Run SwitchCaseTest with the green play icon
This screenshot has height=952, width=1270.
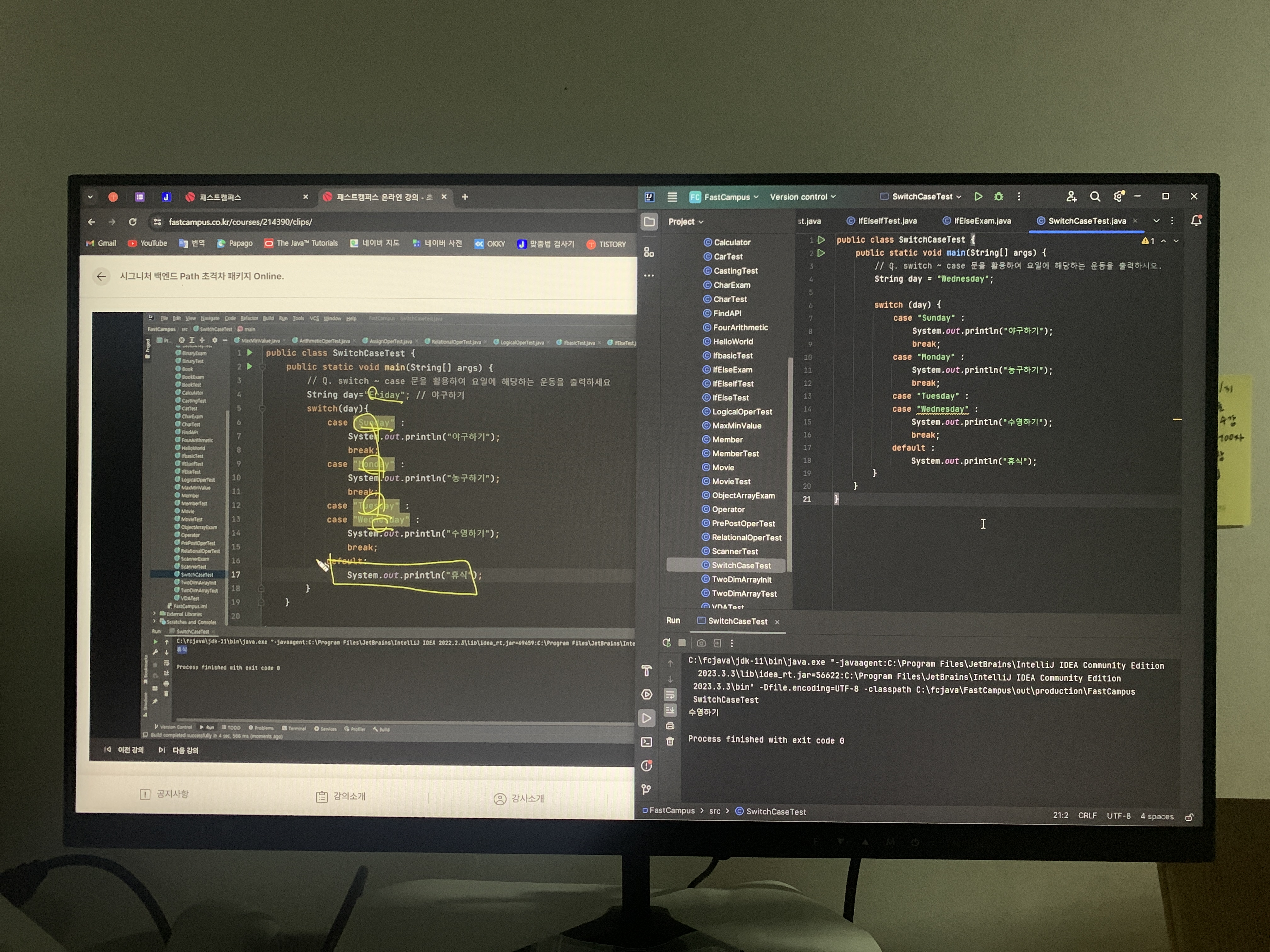(x=978, y=196)
